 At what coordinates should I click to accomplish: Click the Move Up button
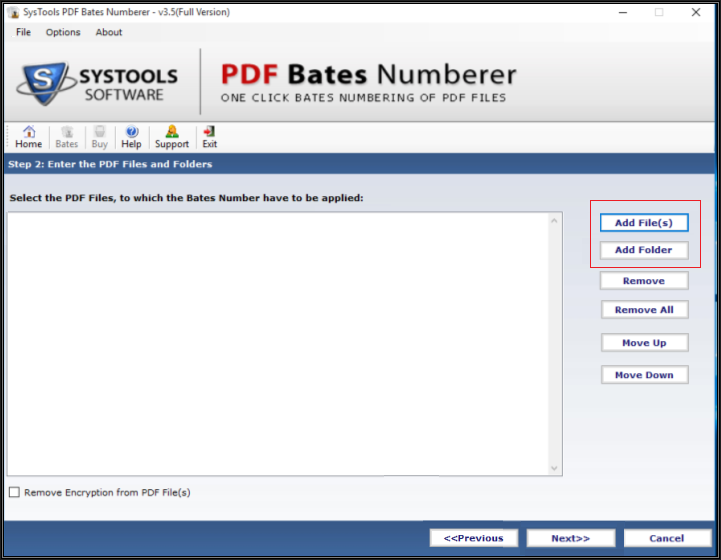pos(644,343)
